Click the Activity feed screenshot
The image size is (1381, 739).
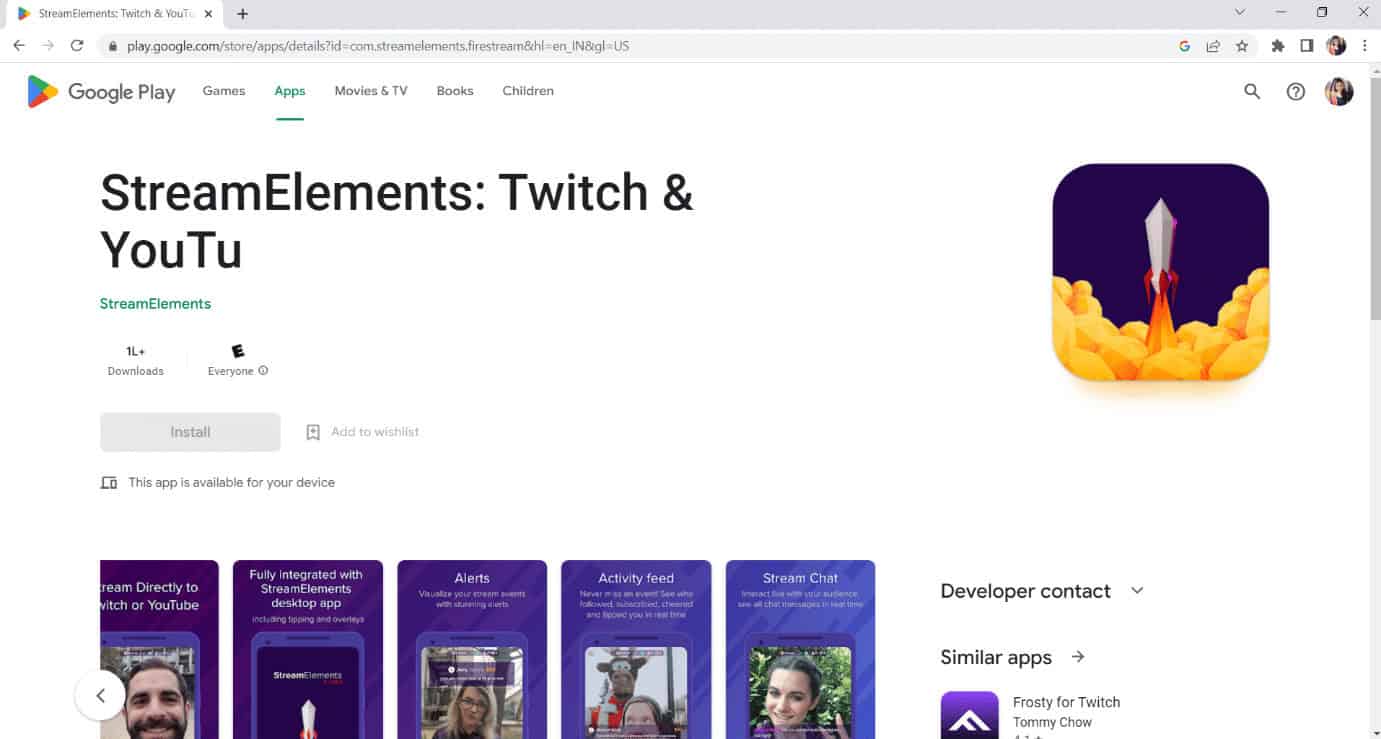[x=636, y=650]
